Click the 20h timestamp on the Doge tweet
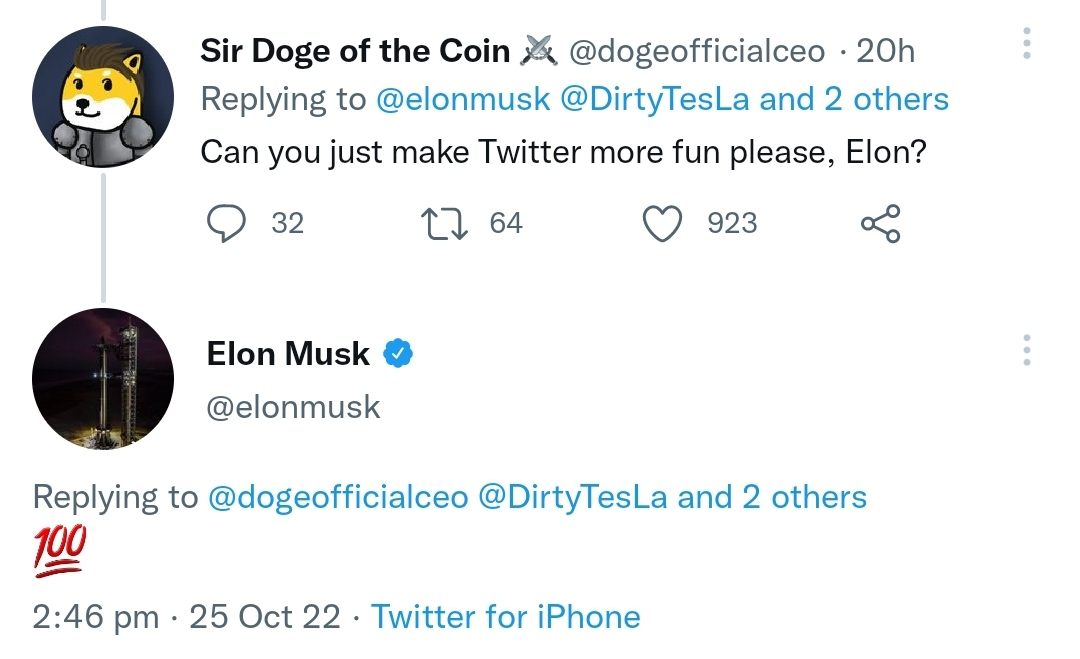The height and width of the screenshot is (659, 1080). (x=885, y=51)
